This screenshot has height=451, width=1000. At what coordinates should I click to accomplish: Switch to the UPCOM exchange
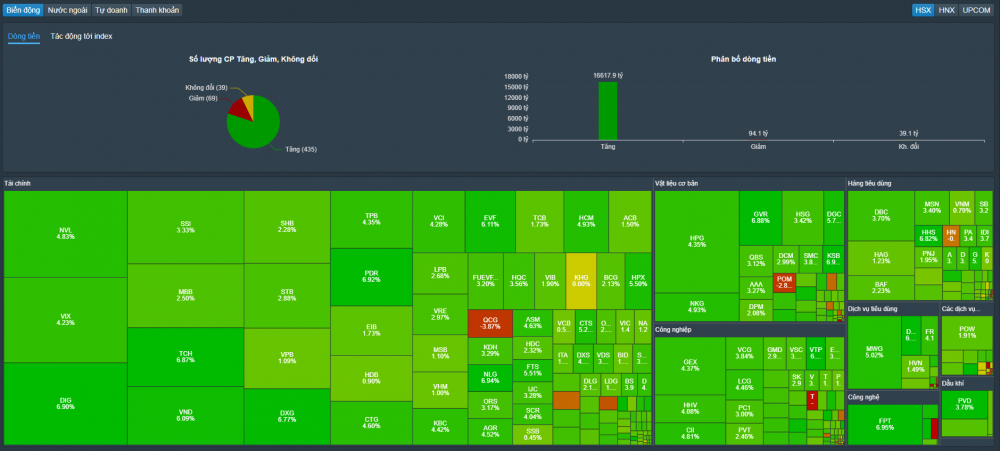[976, 10]
